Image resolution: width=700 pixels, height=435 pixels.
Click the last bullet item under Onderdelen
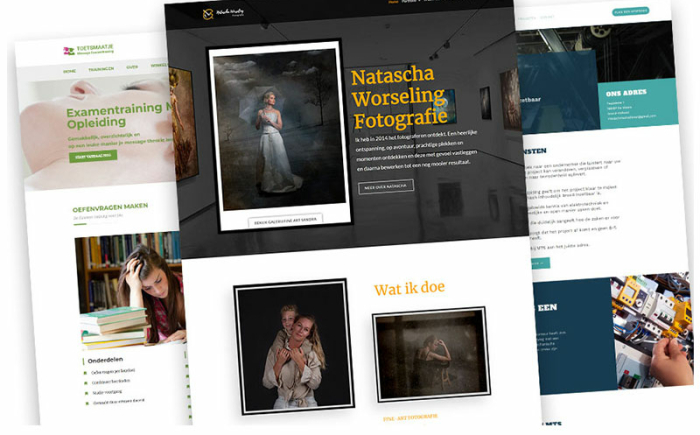pos(118,402)
